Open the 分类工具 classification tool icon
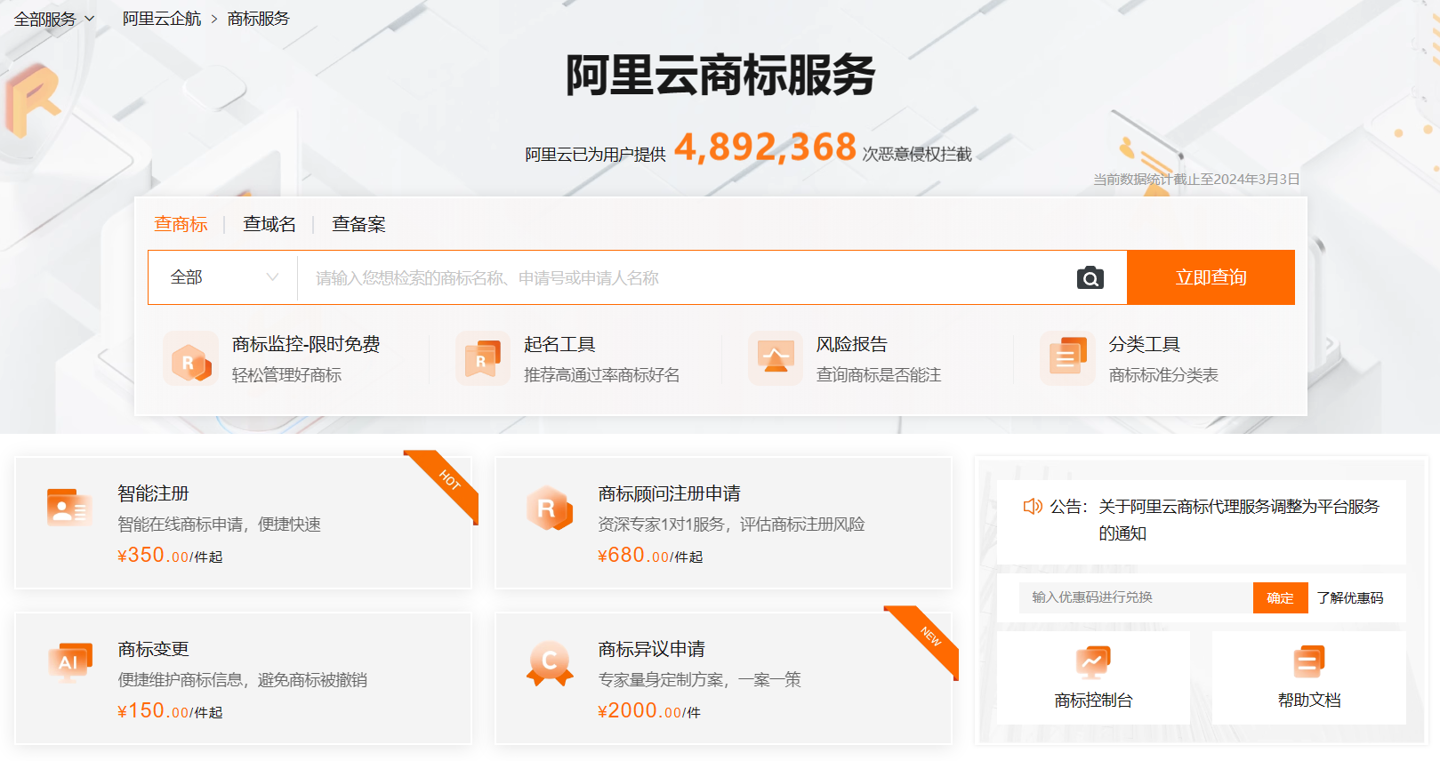 point(1067,358)
